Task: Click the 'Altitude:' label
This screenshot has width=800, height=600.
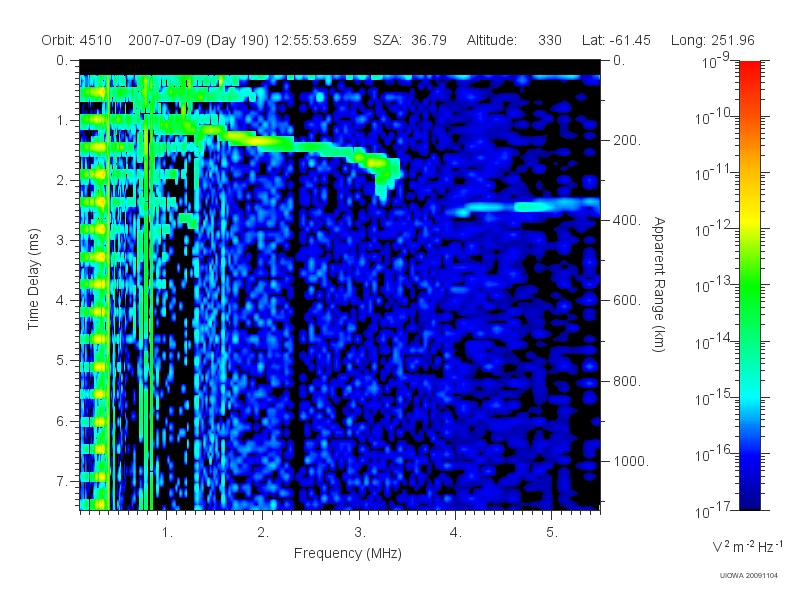Action: (x=492, y=40)
